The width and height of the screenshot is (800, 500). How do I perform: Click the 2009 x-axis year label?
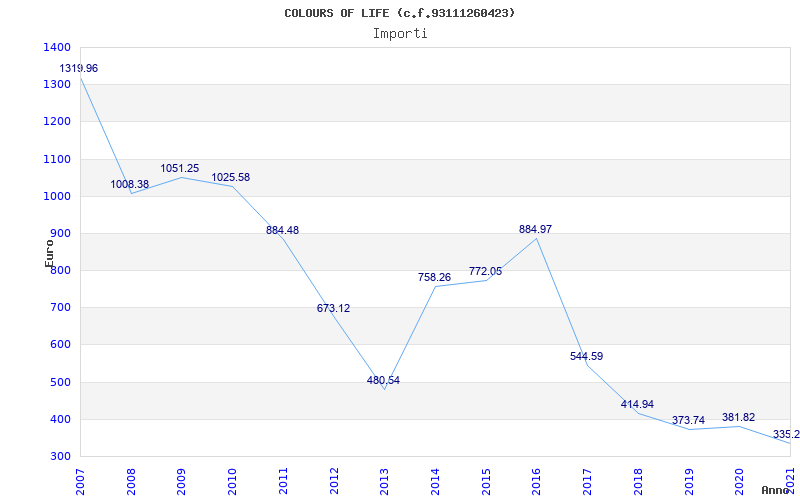[x=182, y=479]
